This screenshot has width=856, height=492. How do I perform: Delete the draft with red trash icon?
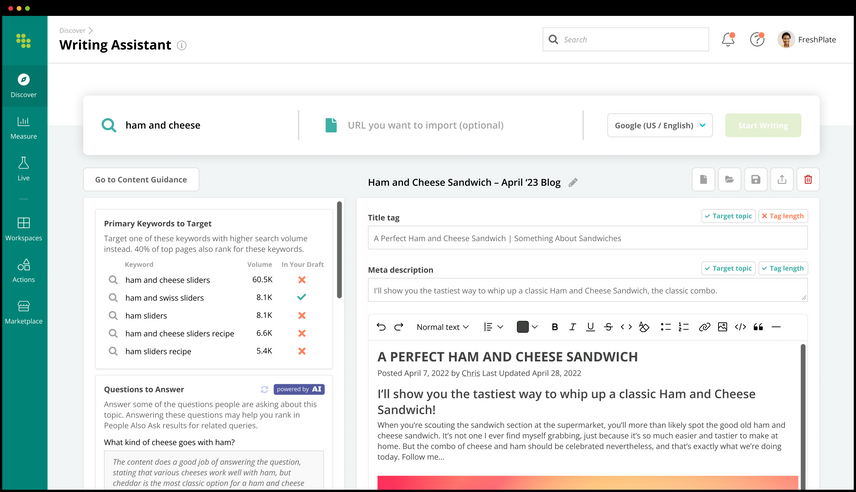pos(808,180)
